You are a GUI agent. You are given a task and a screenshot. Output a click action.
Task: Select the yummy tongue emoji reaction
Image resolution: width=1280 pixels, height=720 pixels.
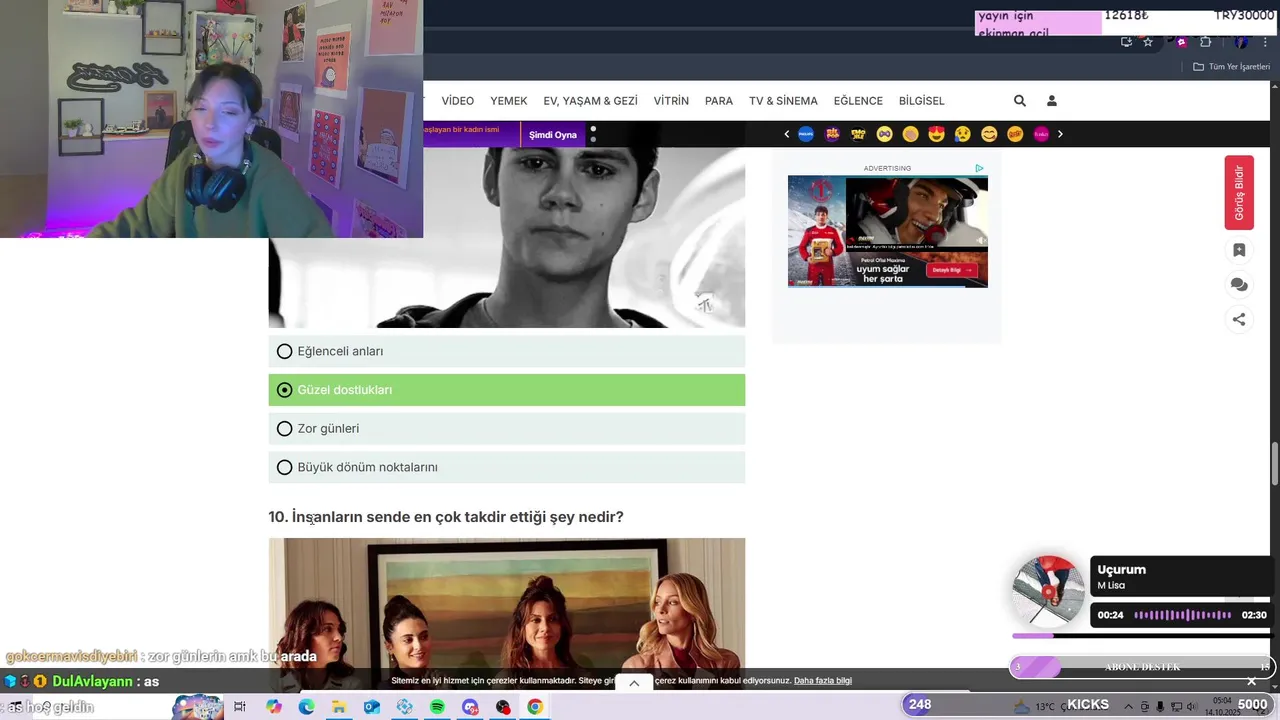click(989, 134)
